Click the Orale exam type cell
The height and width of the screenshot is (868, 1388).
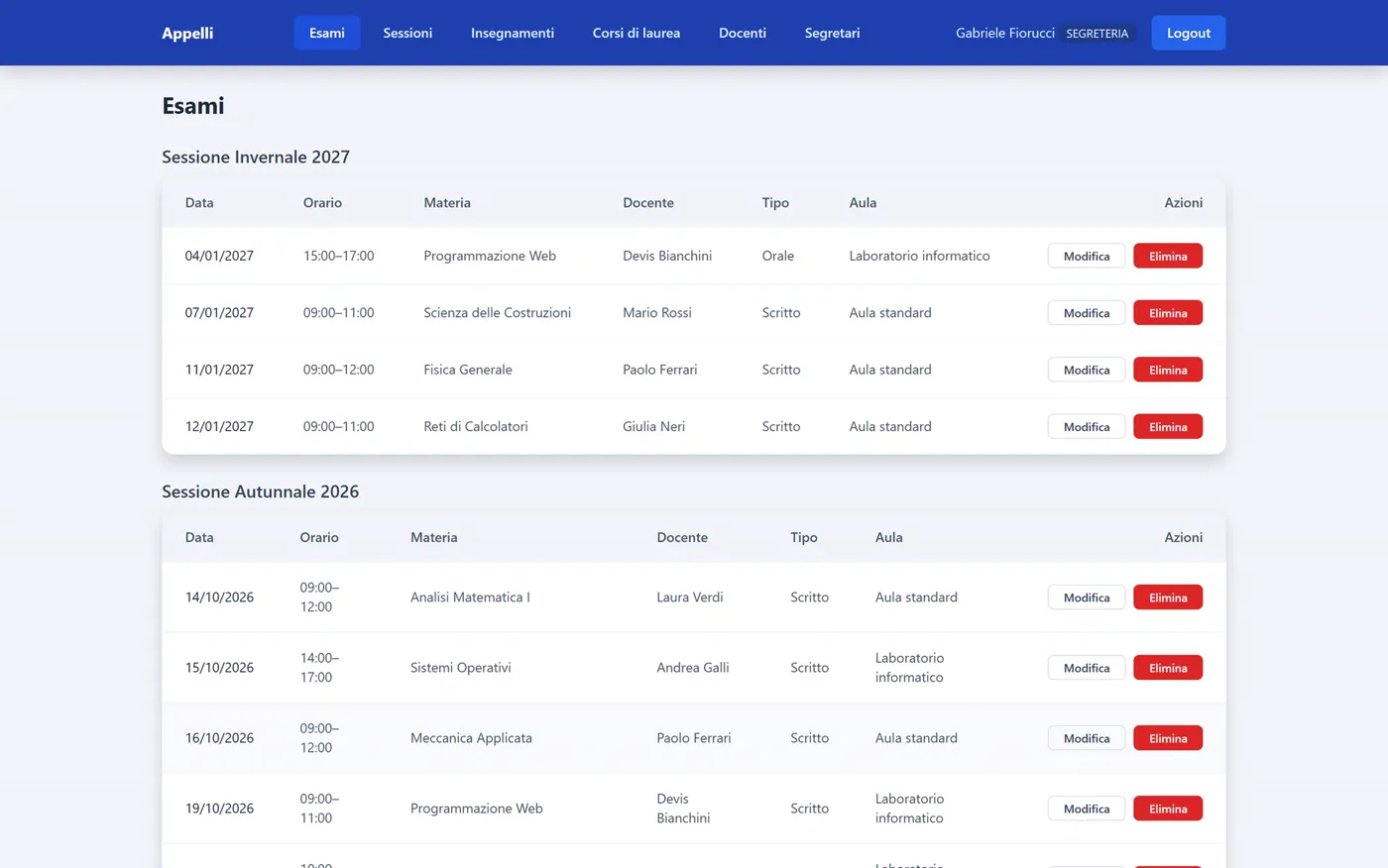pyautogui.click(x=778, y=256)
